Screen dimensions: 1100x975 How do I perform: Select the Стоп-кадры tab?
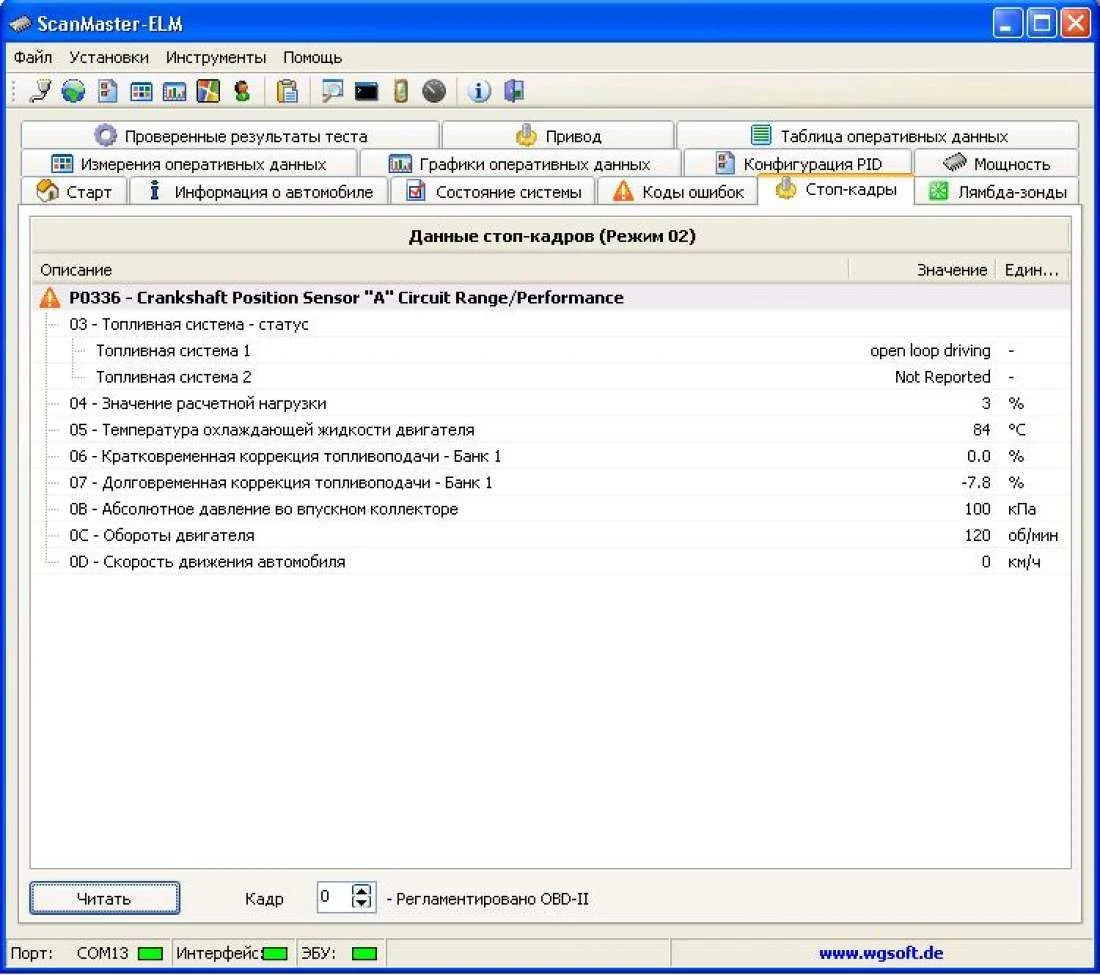pyautogui.click(x=836, y=189)
